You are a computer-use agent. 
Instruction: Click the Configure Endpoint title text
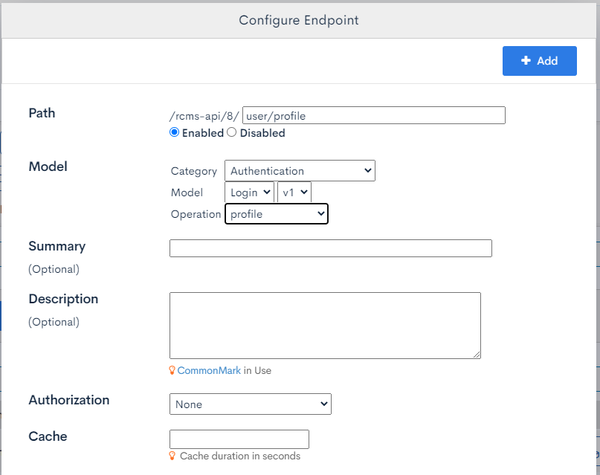299,20
